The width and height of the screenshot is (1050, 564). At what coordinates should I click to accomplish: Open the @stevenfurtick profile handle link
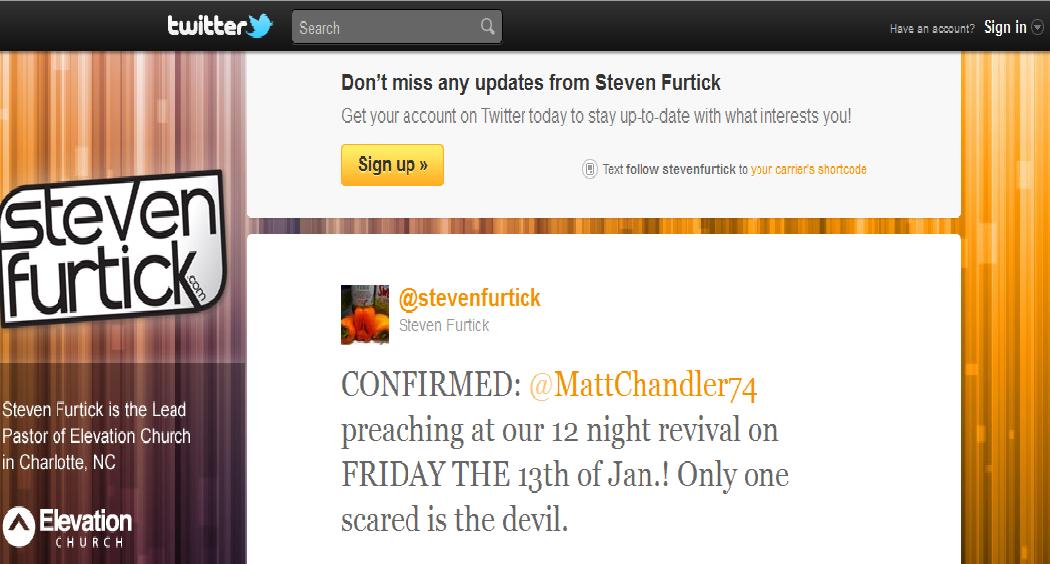tap(469, 298)
